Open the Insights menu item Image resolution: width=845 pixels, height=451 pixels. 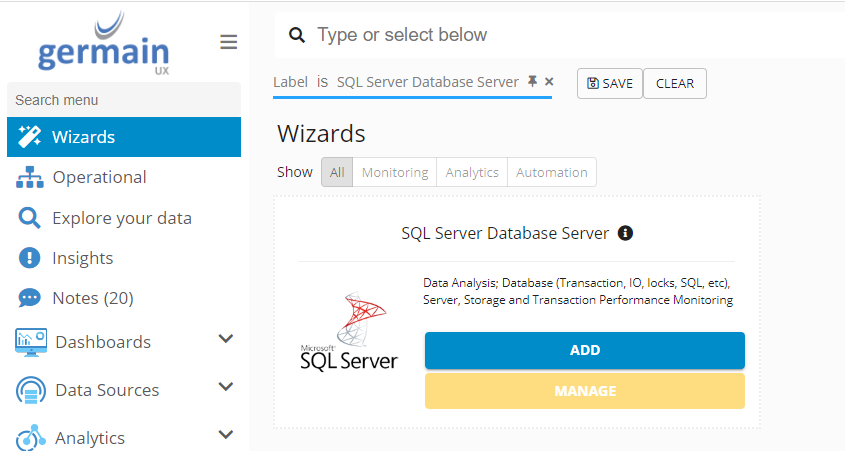coord(82,258)
